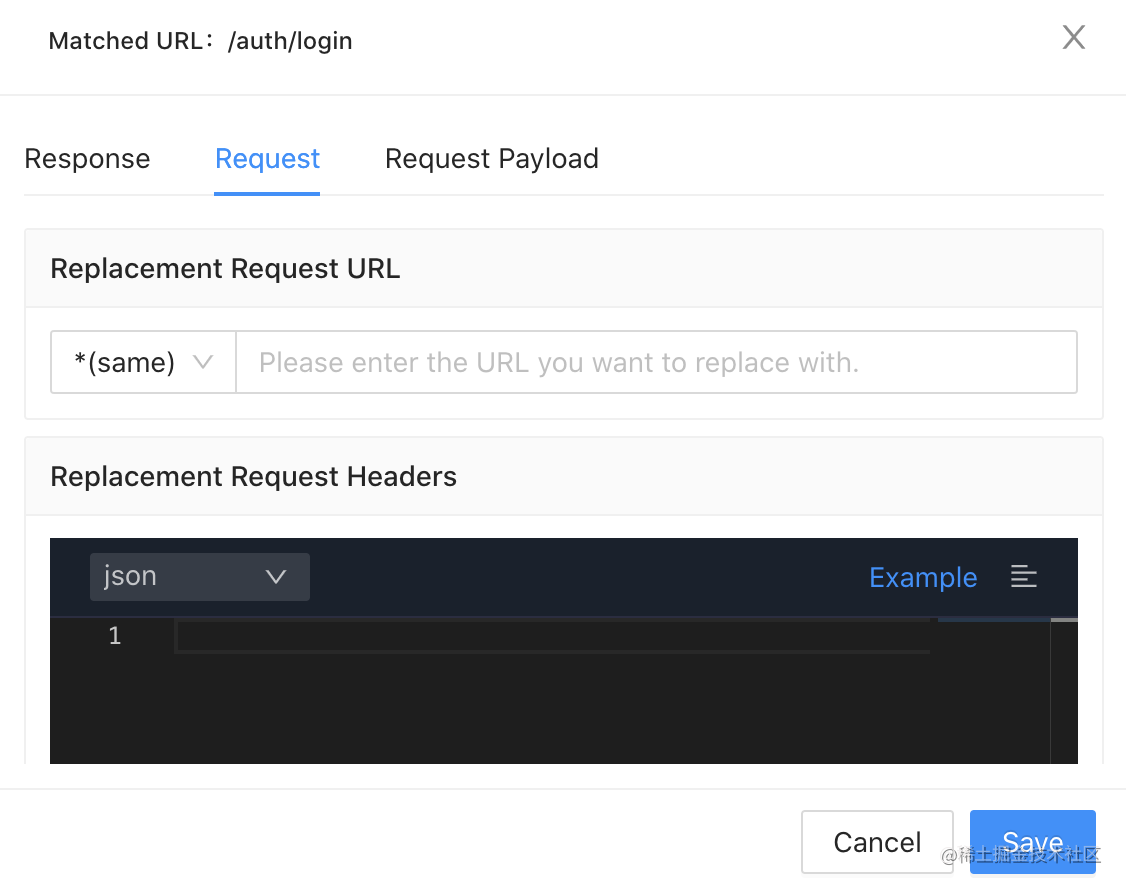Viewport: 1126px width, 890px height.
Task: Close the Matched URL dialog
Action: tap(1074, 37)
